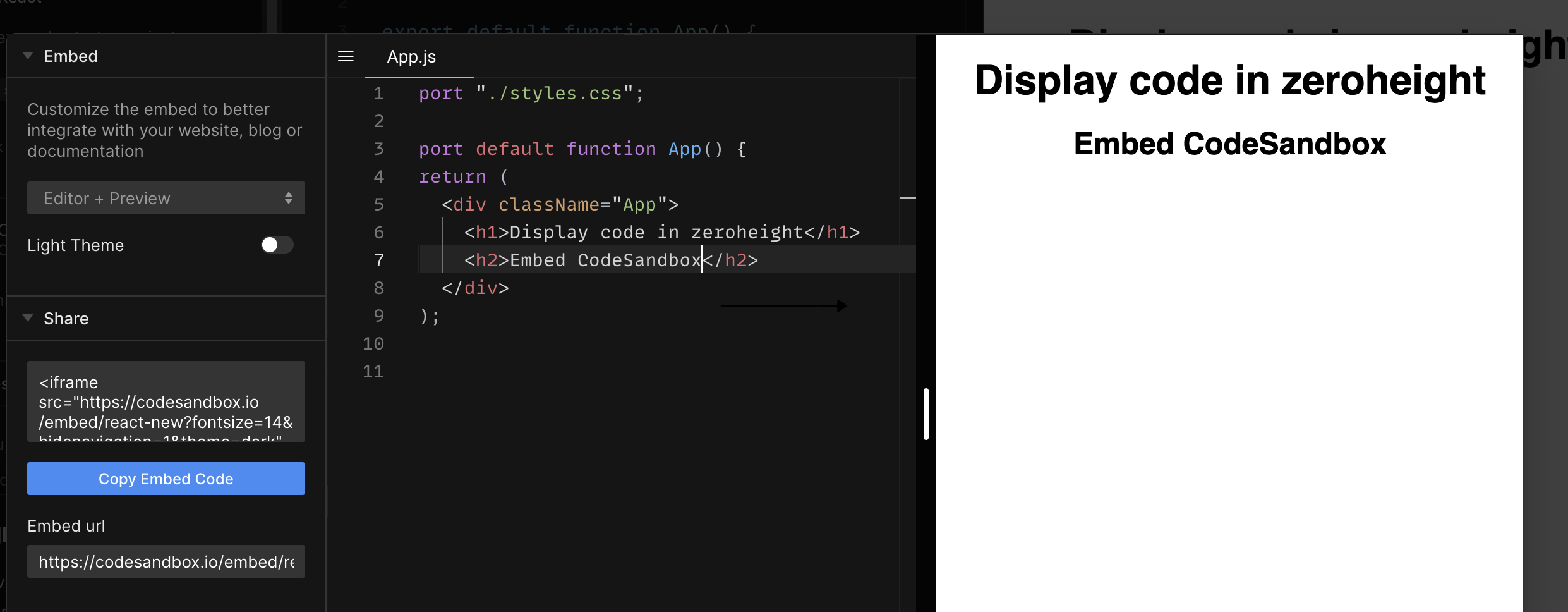Open the hamburger file menu icon
The width and height of the screenshot is (1568, 612).
point(346,56)
